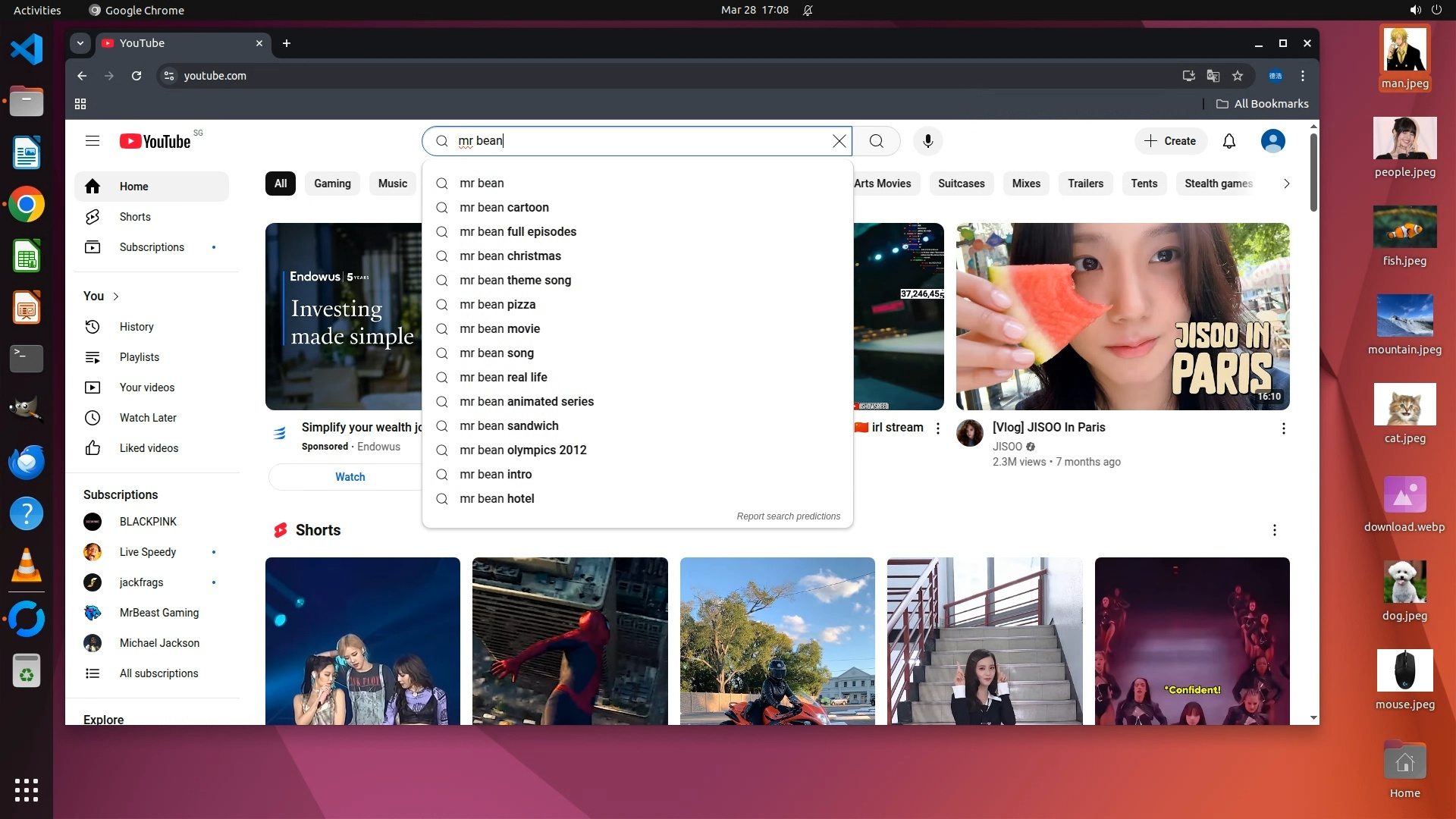Open Chrome tab search dropdown
This screenshot has height=819, width=1456.
[x=80, y=43]
